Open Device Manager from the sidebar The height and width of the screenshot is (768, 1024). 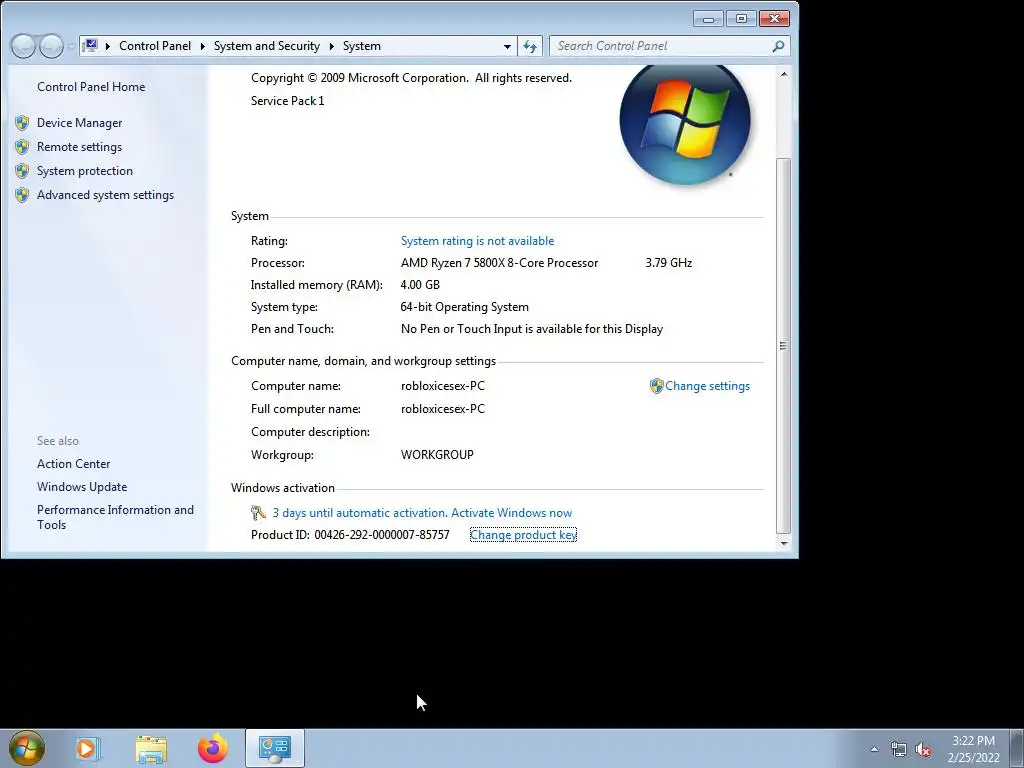coord(80,123)
